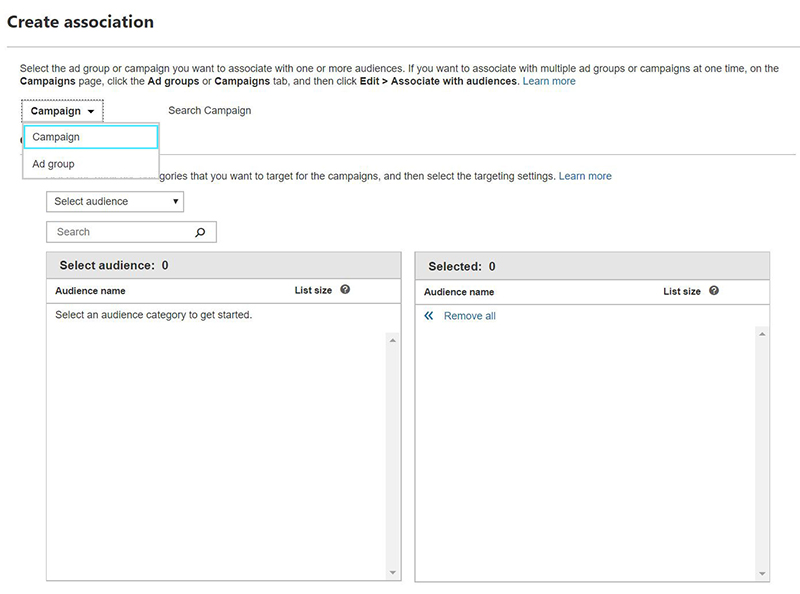Click the double chevron Remove all icon
This screenshot has height=594, width=800.
[429, 316]
